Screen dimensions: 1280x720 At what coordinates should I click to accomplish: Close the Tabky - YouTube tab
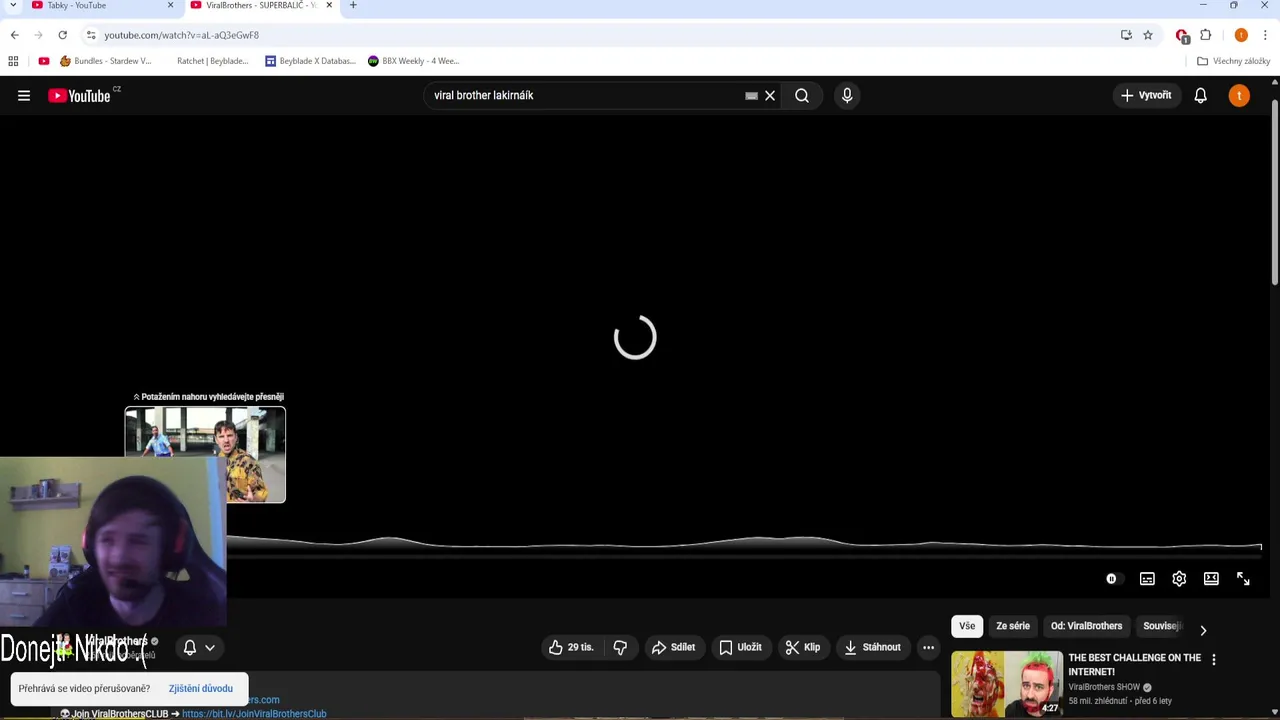click(170, 5)
